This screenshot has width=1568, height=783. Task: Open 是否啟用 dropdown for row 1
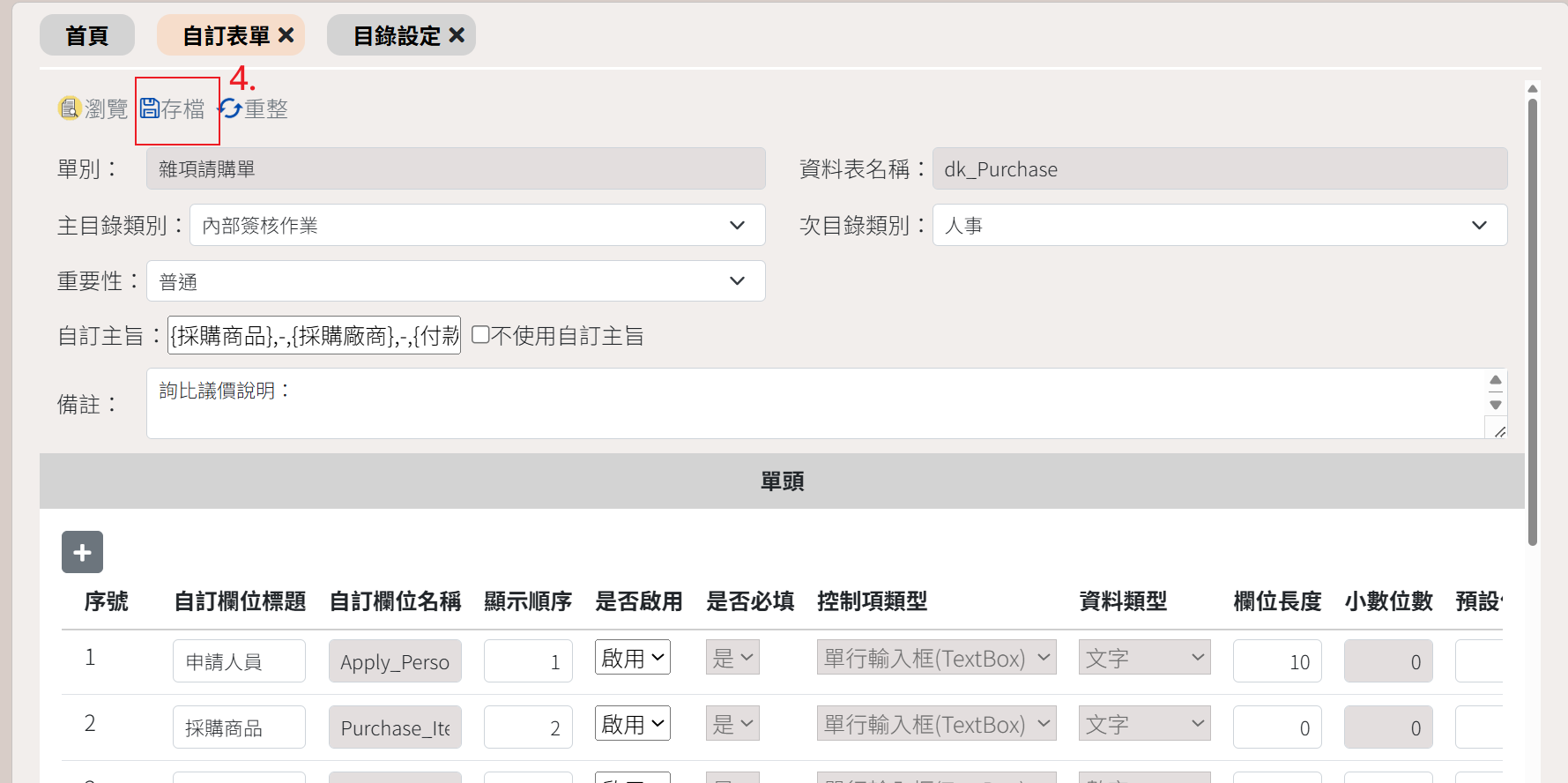coord(632,658)
